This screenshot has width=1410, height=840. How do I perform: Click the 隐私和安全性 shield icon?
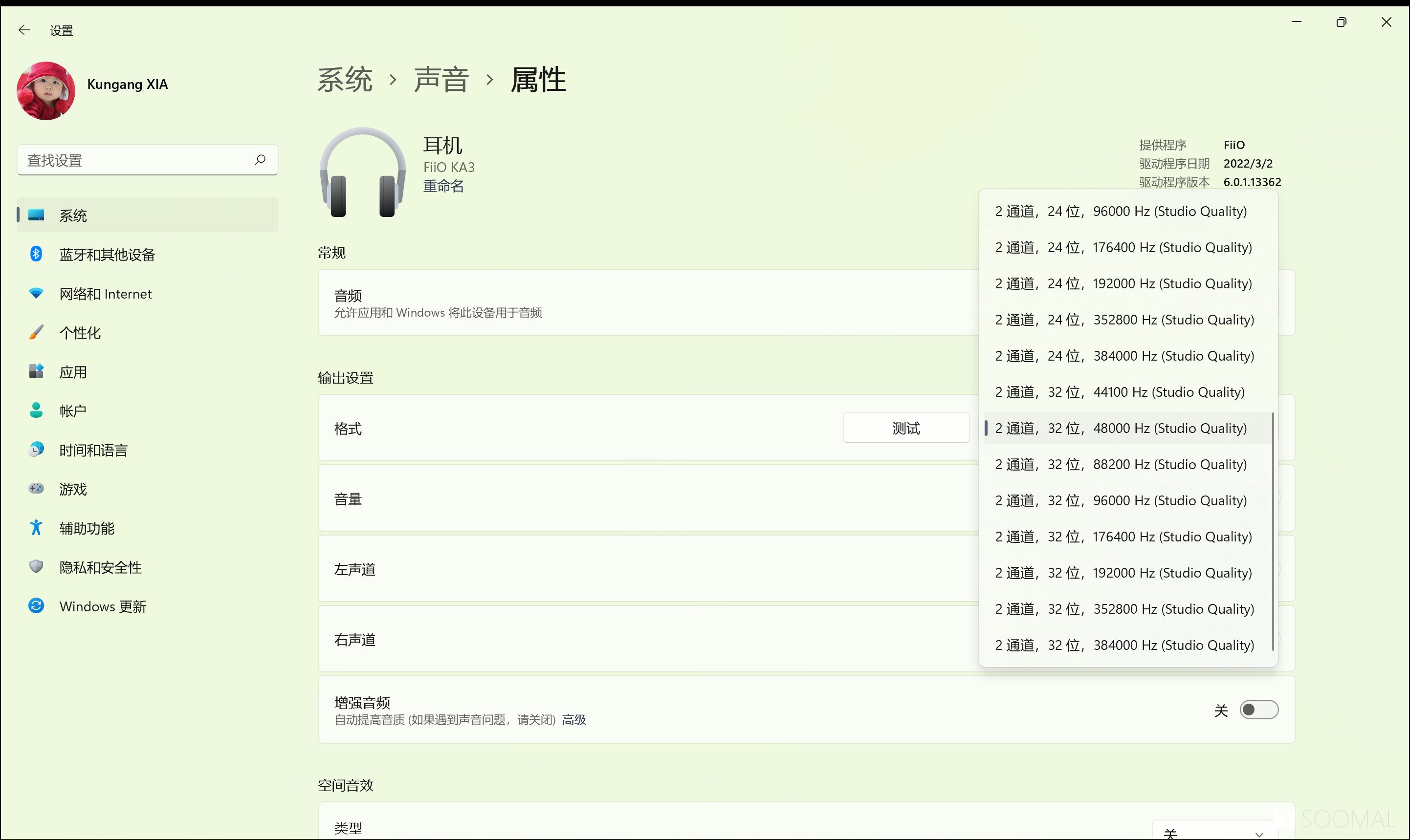pyautogui.click(x=36, y=567)
